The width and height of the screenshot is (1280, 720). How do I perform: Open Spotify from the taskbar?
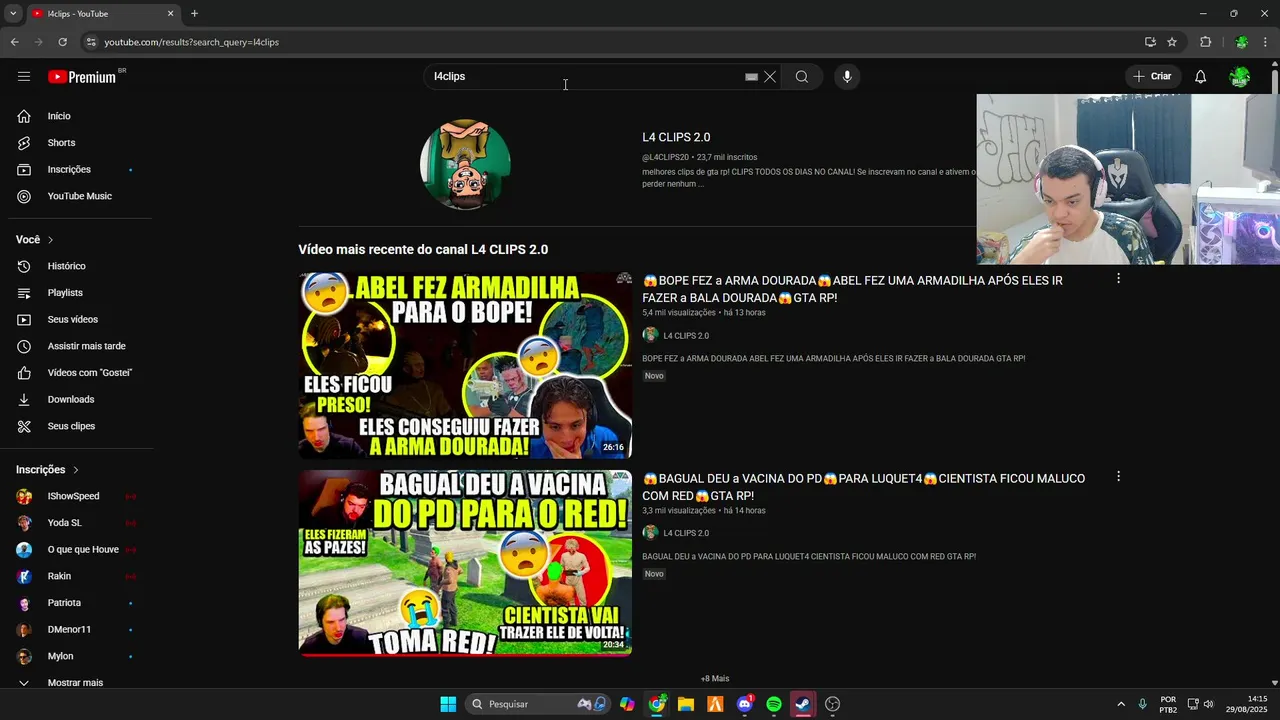pyautogui.click(x=774, y=704)
